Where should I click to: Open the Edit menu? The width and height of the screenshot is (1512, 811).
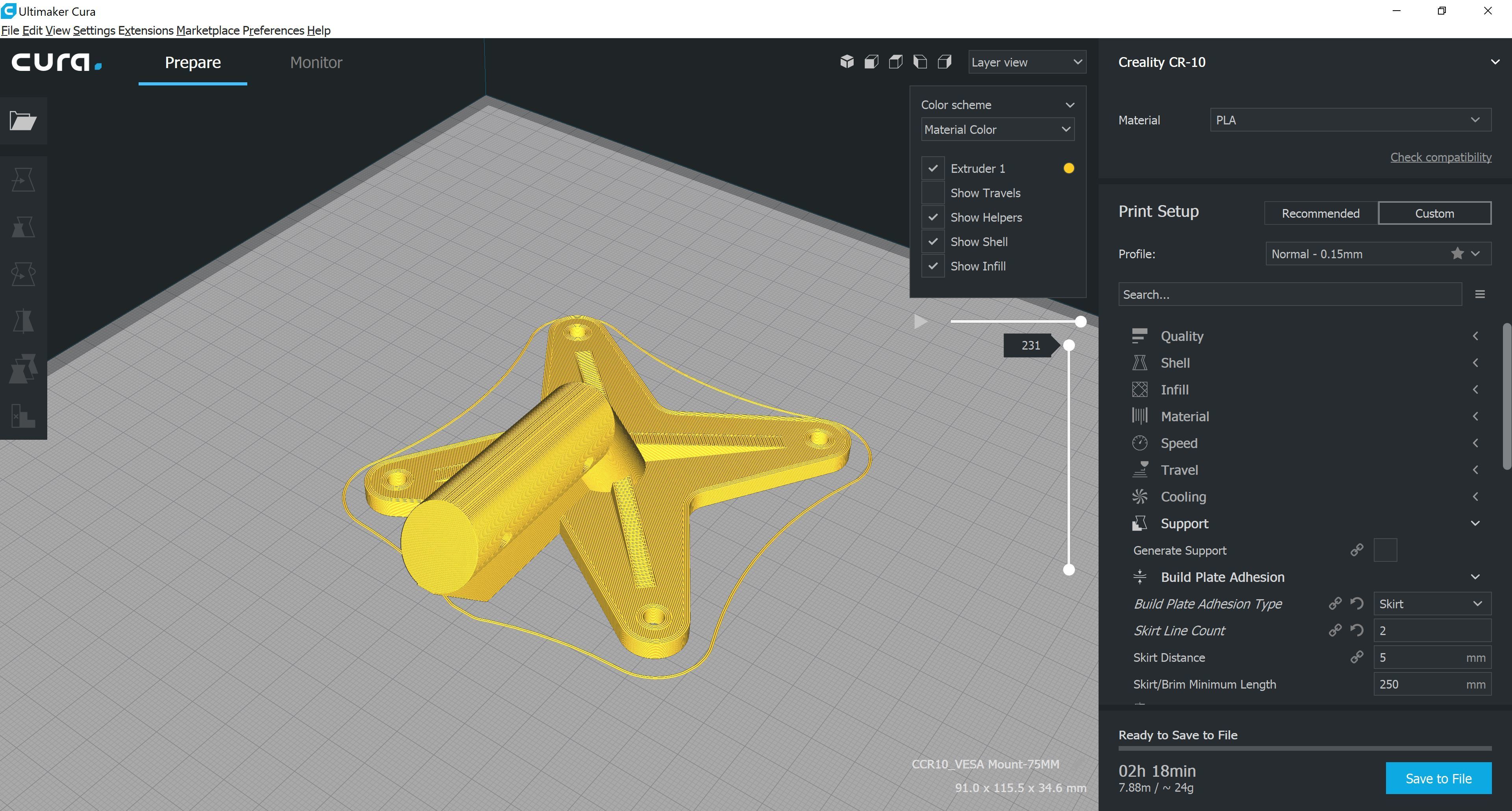tap(32, 31)
